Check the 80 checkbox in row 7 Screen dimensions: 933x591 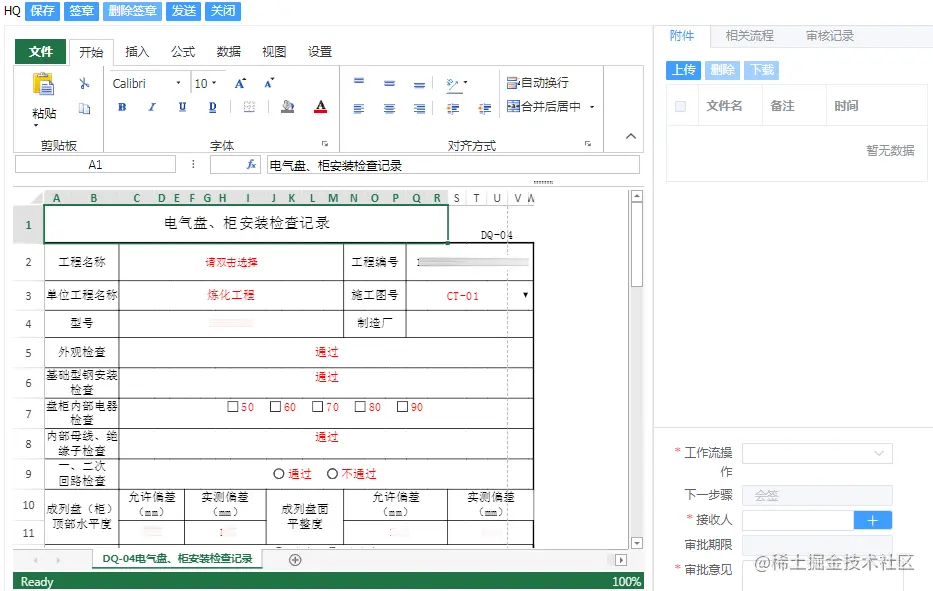click(x=360, y=406)
